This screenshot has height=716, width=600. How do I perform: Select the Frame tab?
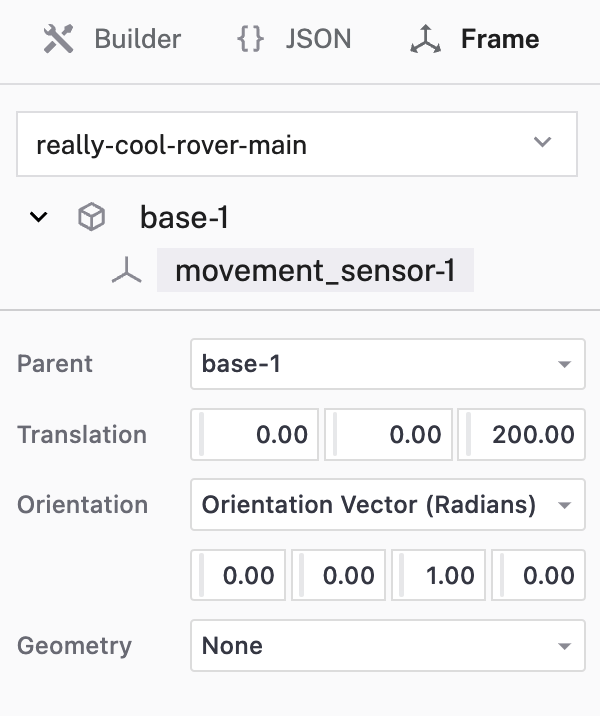point(476,40)
